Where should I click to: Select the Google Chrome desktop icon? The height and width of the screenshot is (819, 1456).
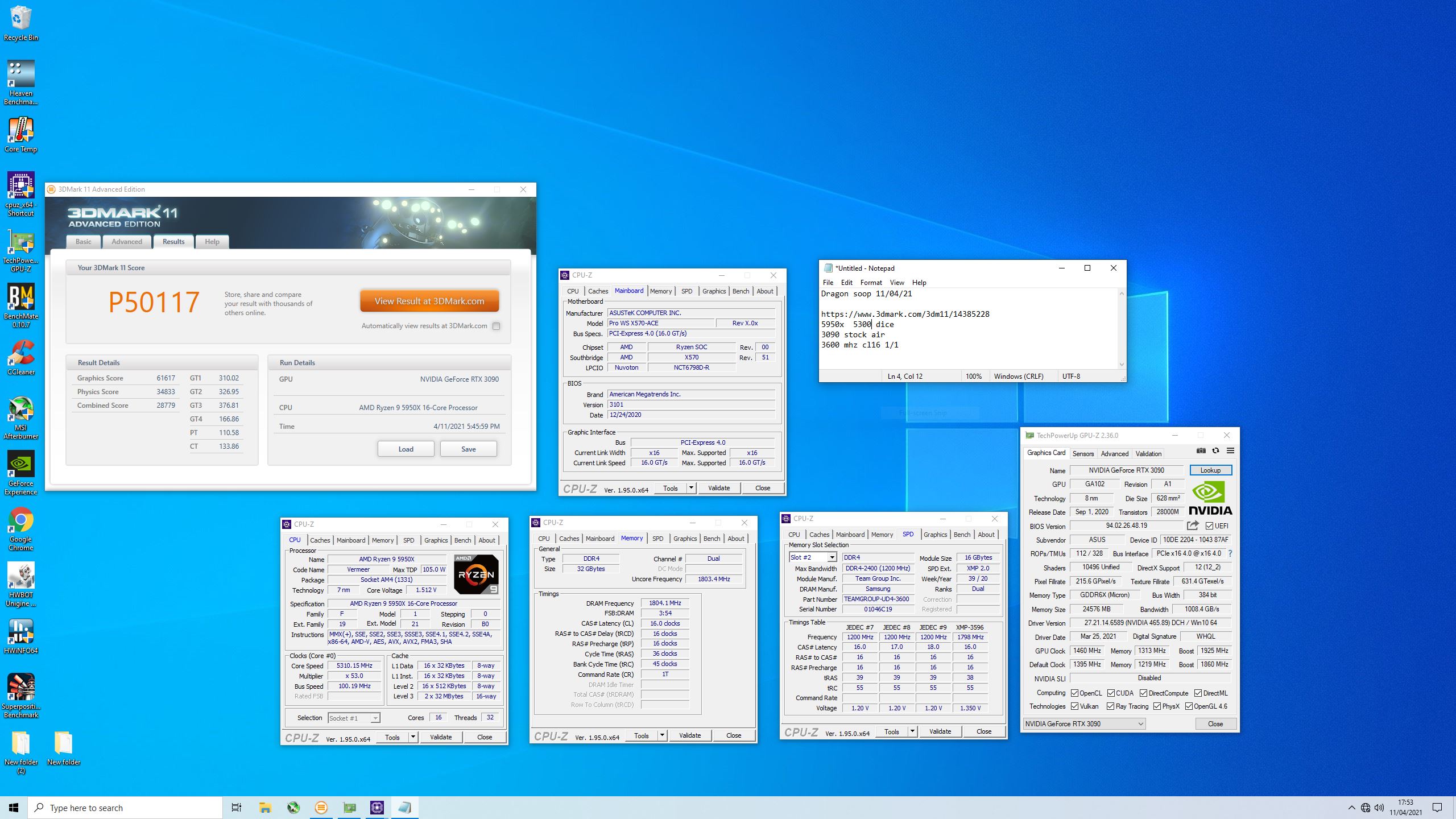click(21, 529)
